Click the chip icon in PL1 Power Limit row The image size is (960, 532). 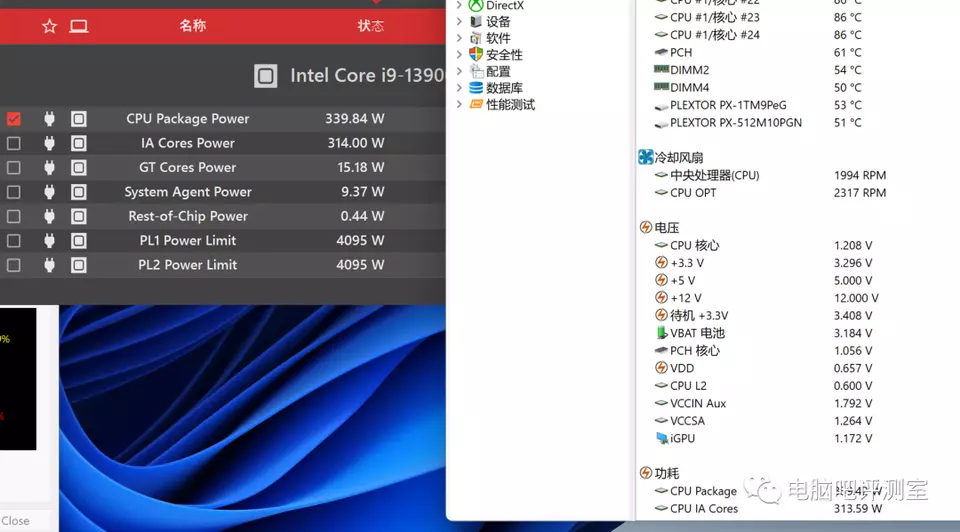[78, 241]
